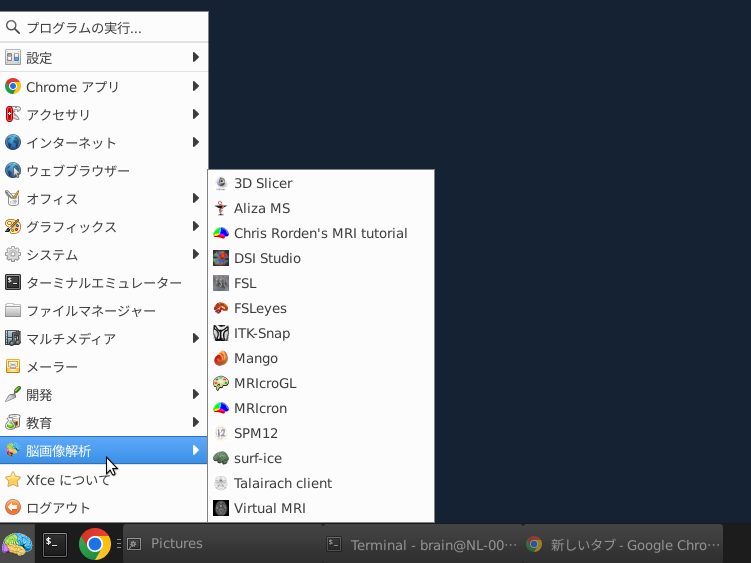Expand the オフィス submenu arrow
Viewport: 751px width, 563px height.
click(195, 198)
